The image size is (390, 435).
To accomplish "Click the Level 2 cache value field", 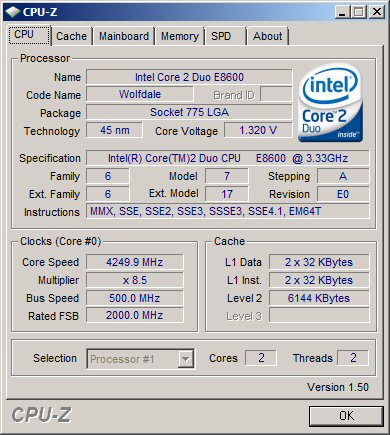I will (x=319, y=298).
